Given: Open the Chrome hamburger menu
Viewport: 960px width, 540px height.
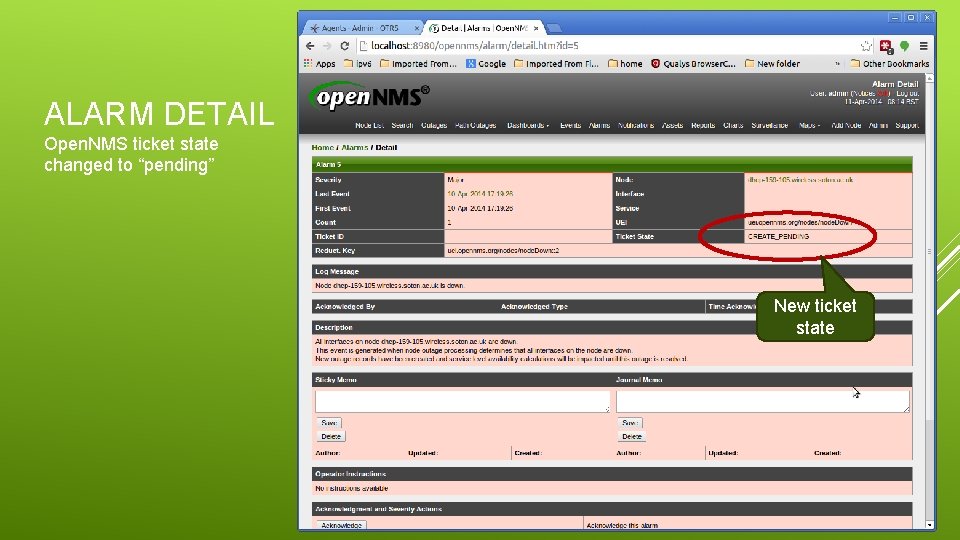Looking at the screenshot, I should pyautogui.click(x=923, y=46).
